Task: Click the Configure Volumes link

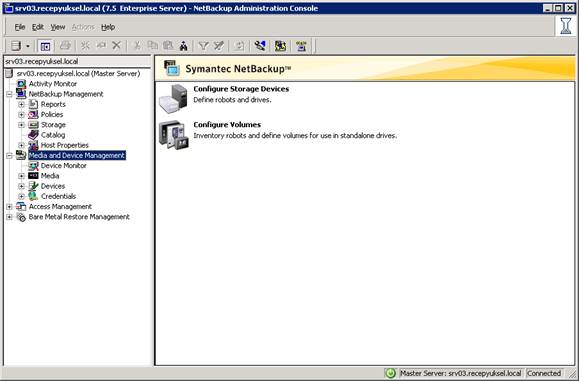Action: pos(227,125)
